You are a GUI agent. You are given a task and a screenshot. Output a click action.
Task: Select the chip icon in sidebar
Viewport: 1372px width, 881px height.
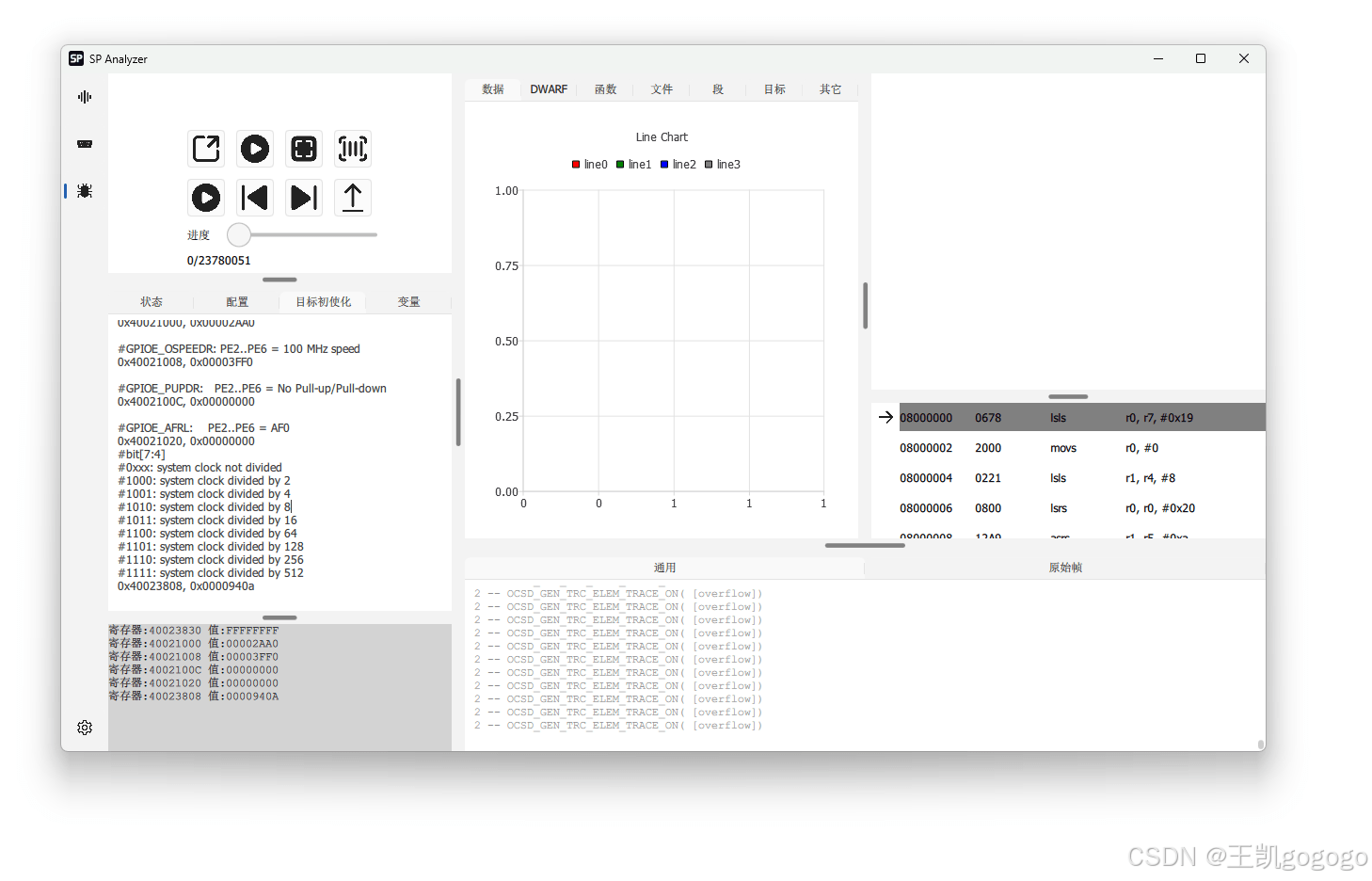(x=85, y=144)
